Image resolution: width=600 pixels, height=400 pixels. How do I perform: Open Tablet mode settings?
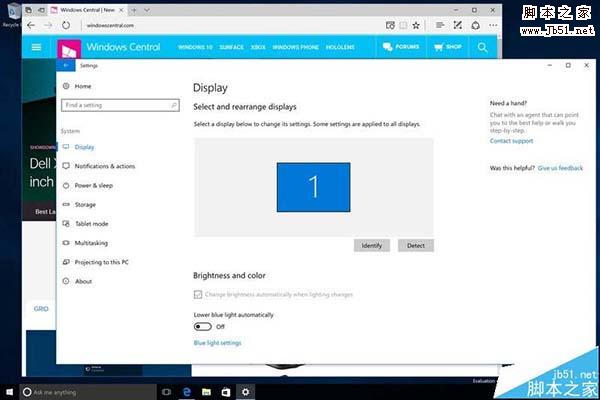pyautogui.click(x=91, y=223)
